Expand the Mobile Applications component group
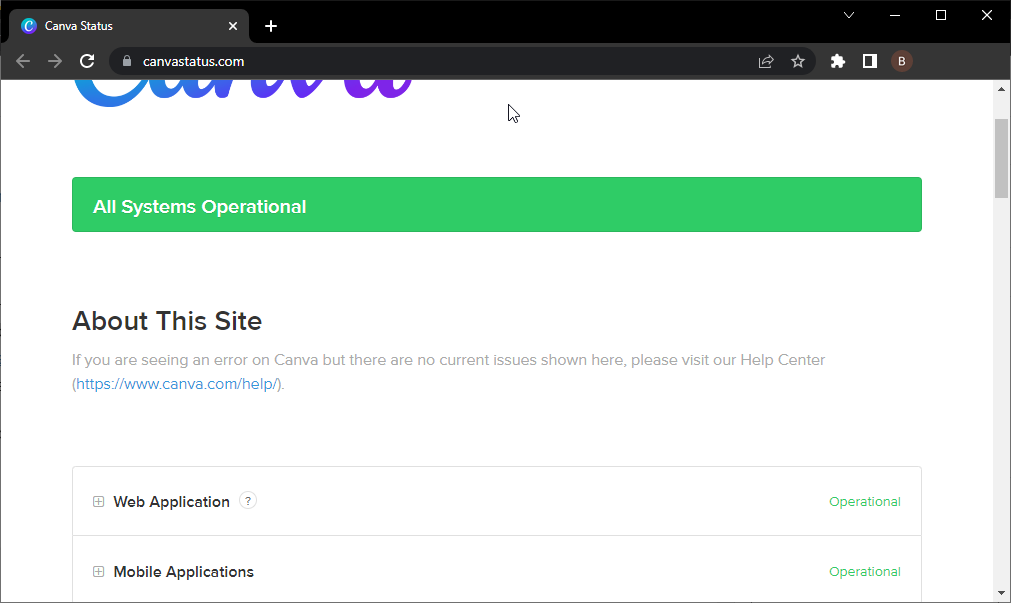Viewport: 1011px width, 603px height. [x=98, y=572]
